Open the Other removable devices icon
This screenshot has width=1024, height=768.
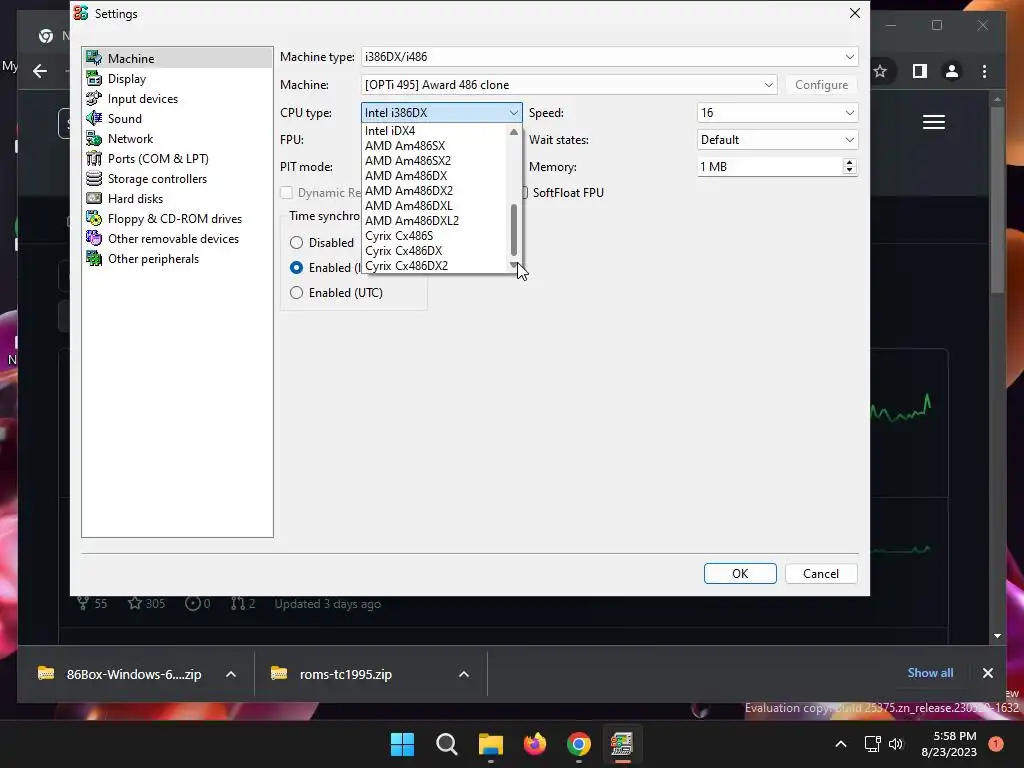94,238
